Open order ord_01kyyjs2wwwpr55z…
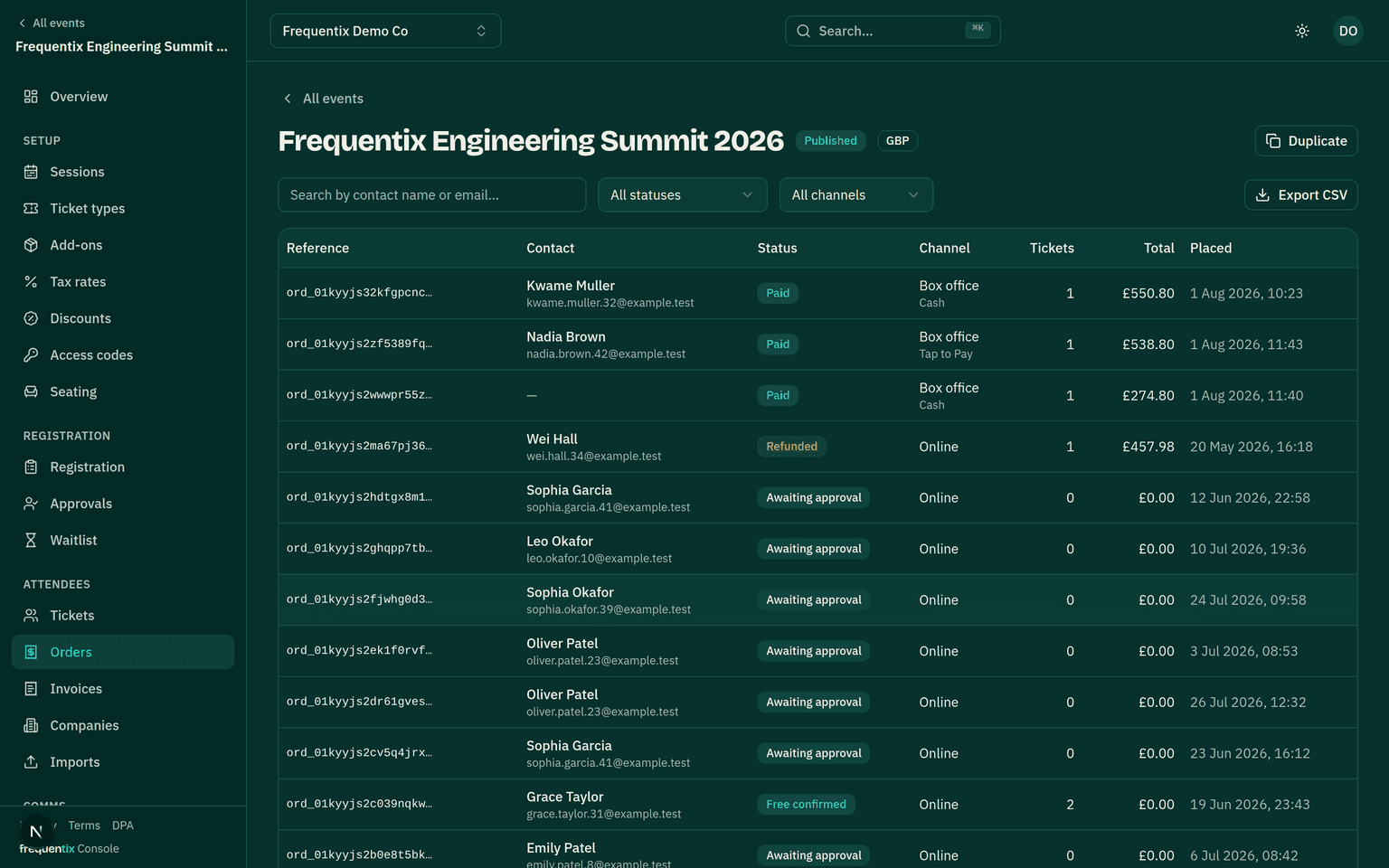Screen dimensions: 1389x868 pyautogui.click(x=359, y=395)
